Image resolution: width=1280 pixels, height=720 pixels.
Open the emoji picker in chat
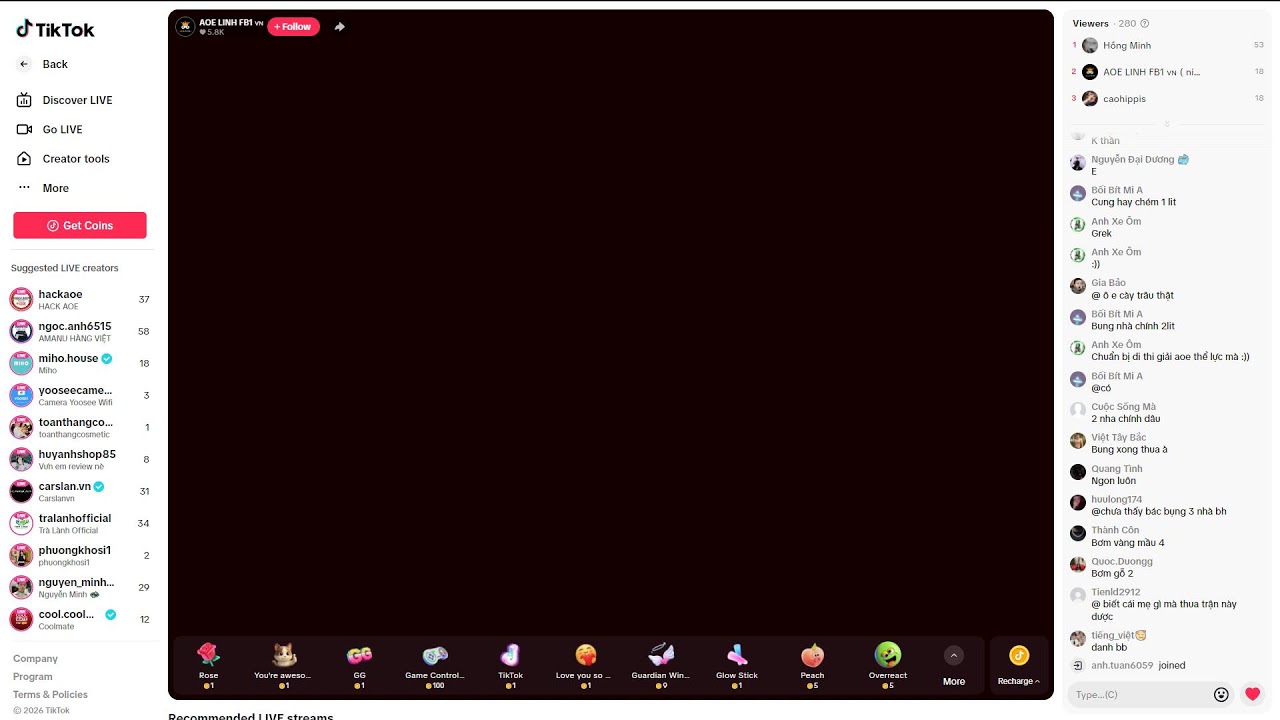[1221, 694]
